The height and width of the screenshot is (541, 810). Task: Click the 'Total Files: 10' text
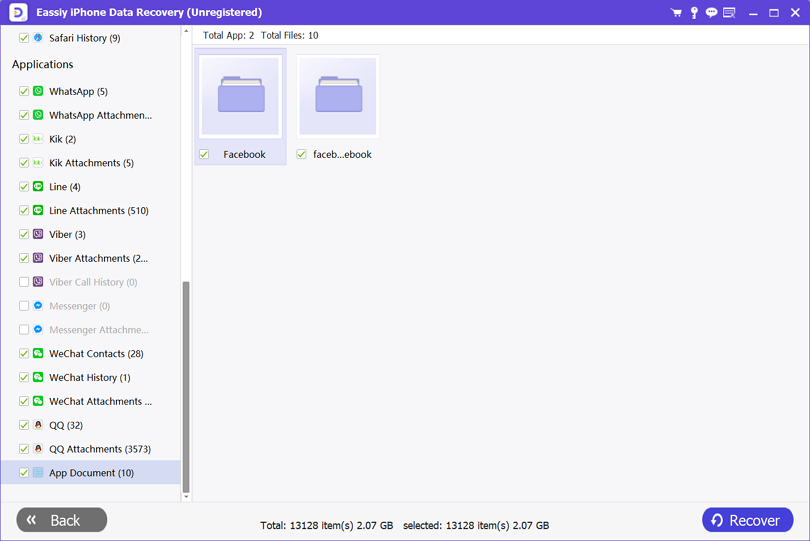tap(289, 35)
